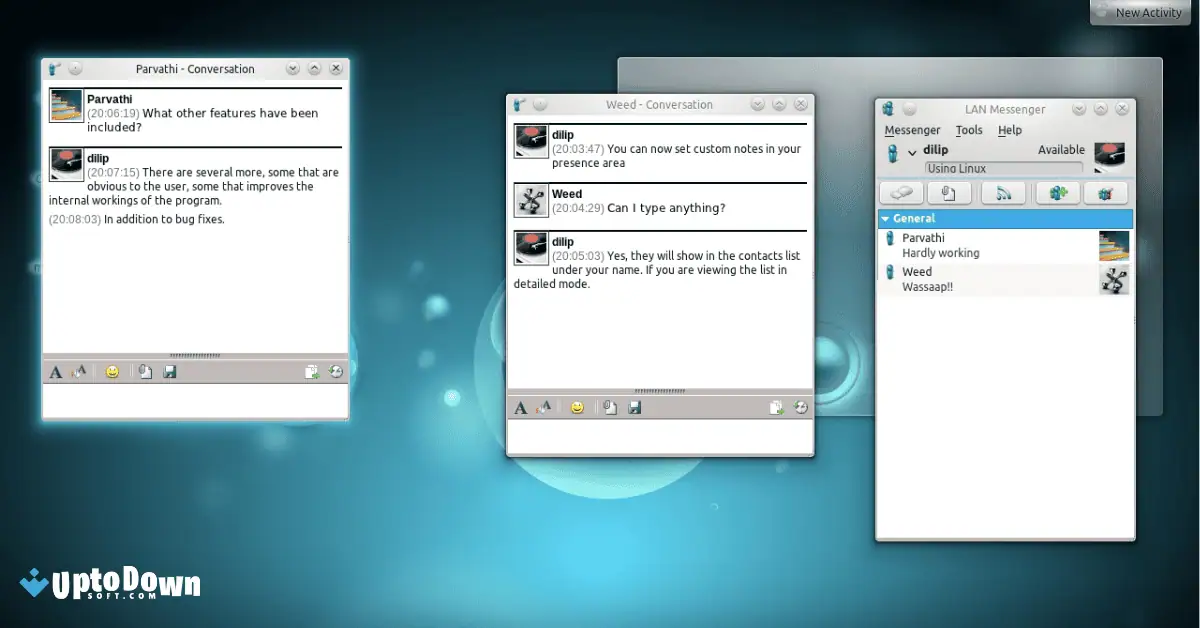Start a new chat from LAN Messenger toolbar
The height and width of the screenshot is (628, 1200).
click(x=901, y=192)
